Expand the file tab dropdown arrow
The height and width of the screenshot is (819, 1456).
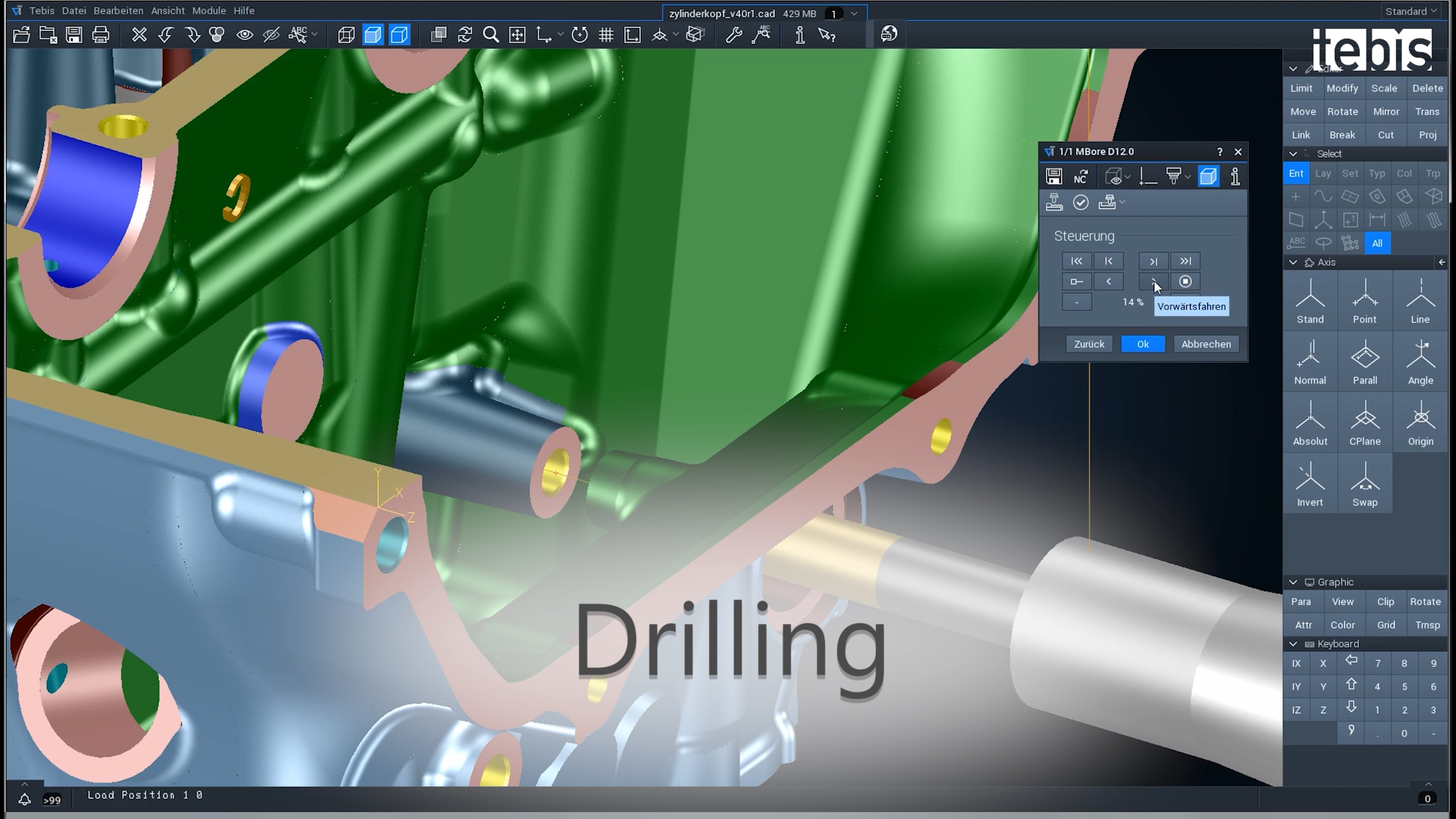[855, 14]
